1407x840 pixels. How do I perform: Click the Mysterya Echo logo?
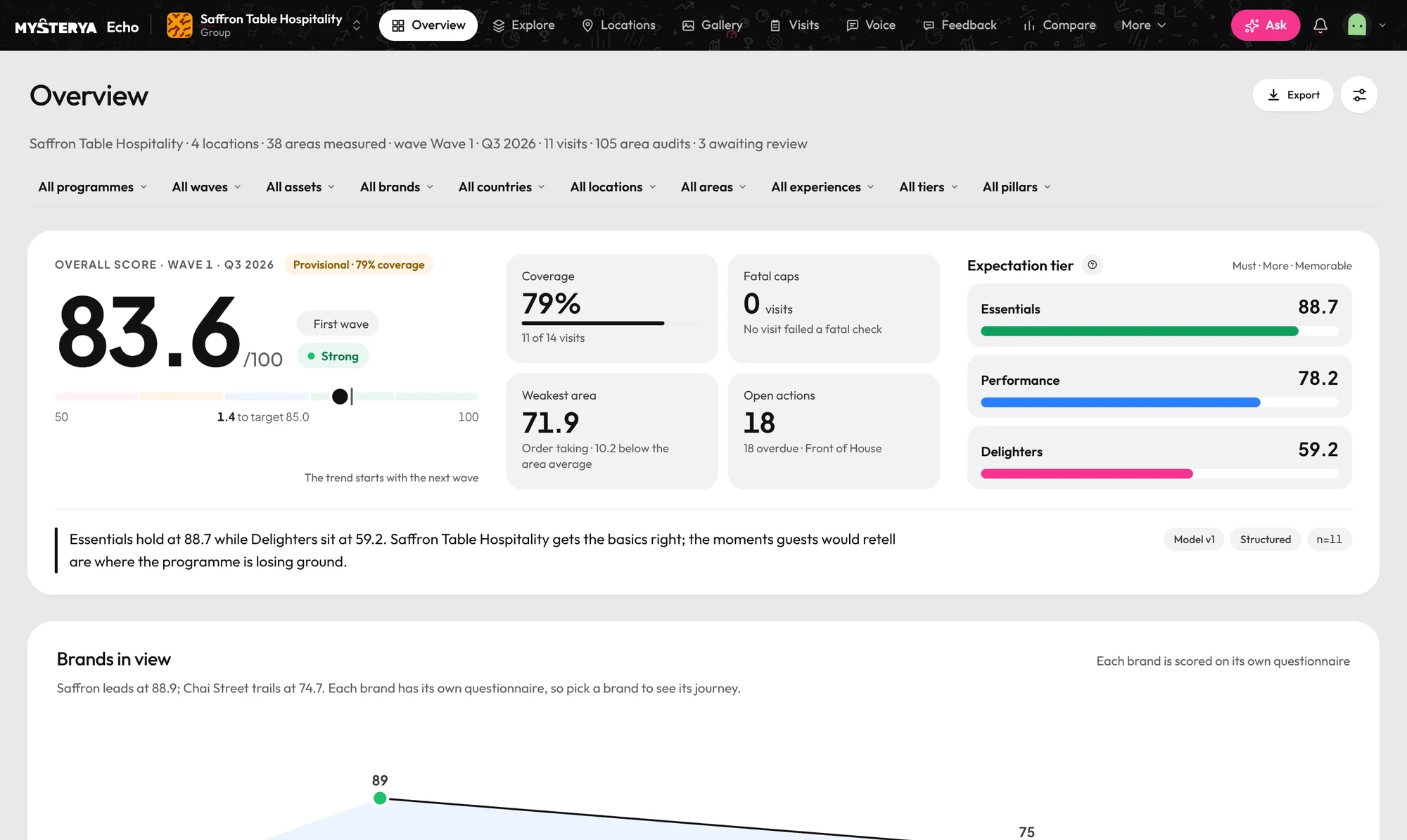click(77, 26)
